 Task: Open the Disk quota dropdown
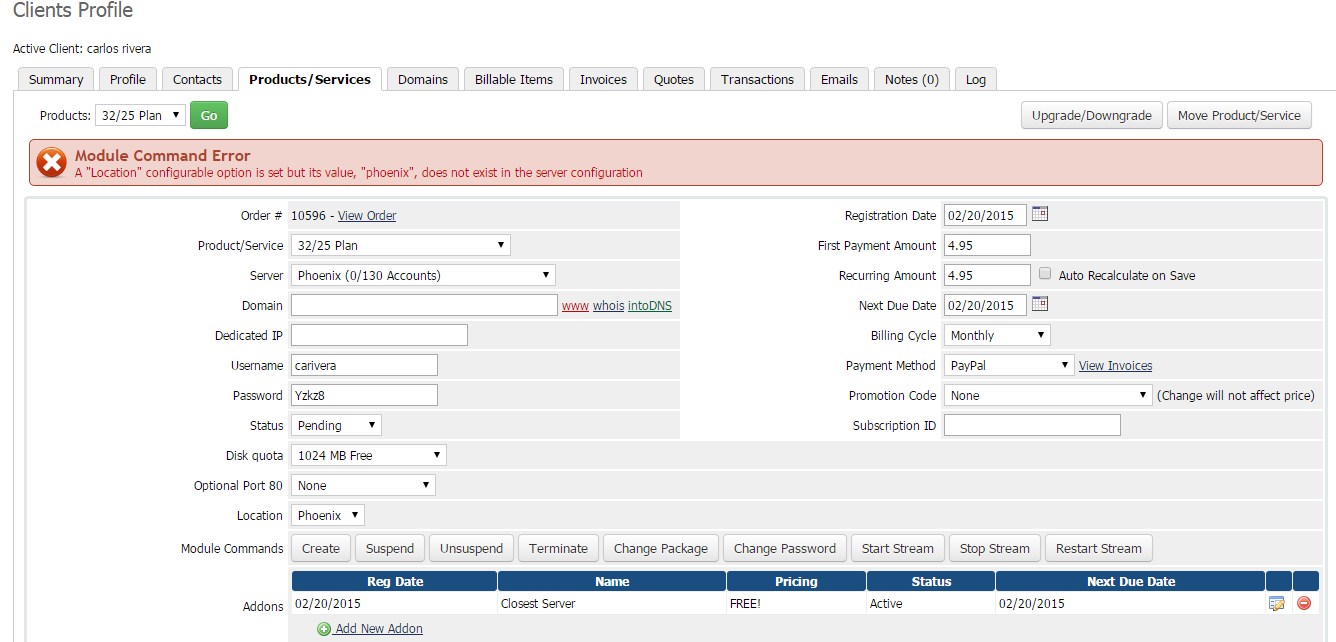pyautogui.click(x=369, y=455)
